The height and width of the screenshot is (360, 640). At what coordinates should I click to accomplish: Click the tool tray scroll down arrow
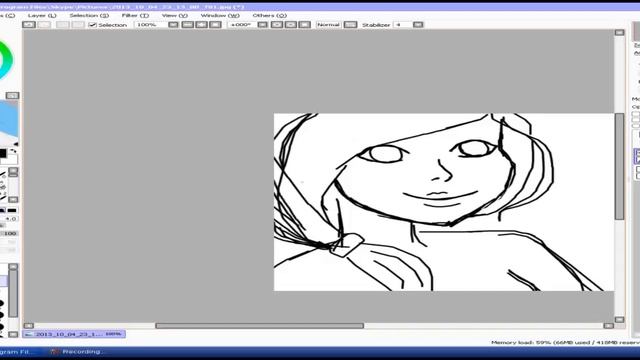pos(13,200)
